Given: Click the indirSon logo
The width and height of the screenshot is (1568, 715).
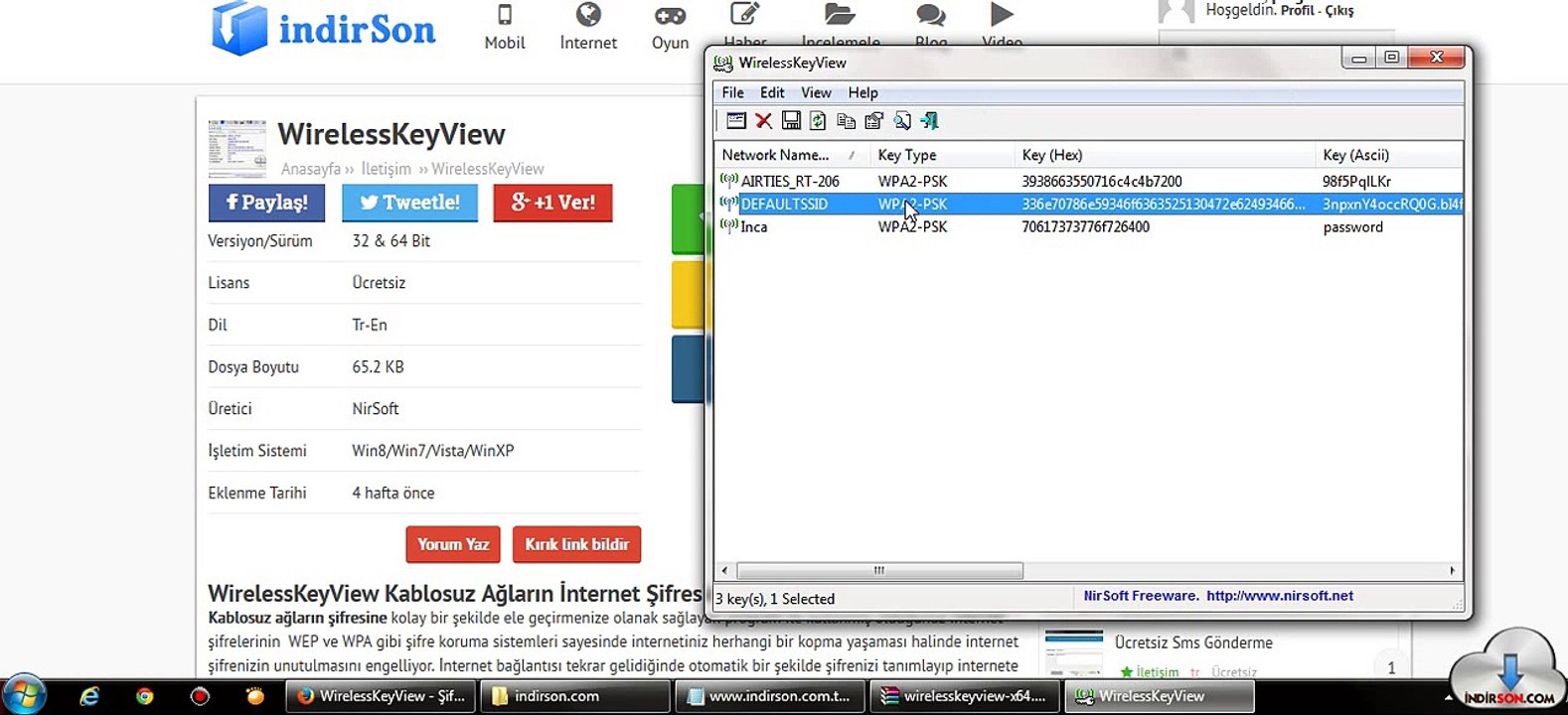Looking at the screenshot, I should [x=324, y=28].
